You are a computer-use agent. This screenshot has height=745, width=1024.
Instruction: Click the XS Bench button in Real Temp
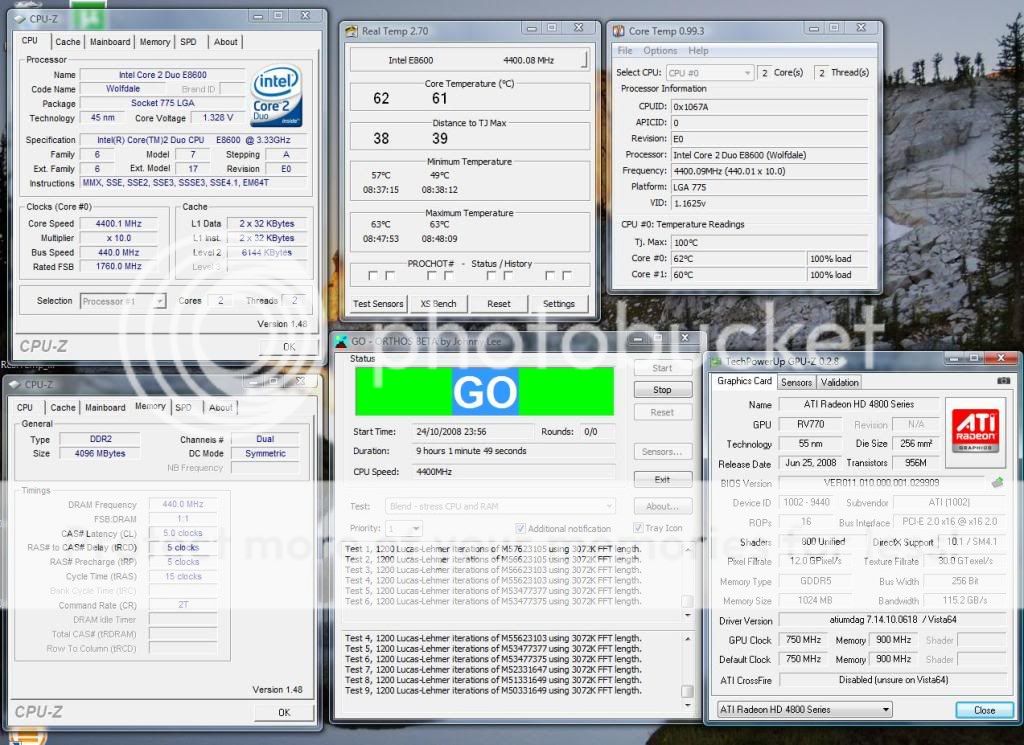438,304
